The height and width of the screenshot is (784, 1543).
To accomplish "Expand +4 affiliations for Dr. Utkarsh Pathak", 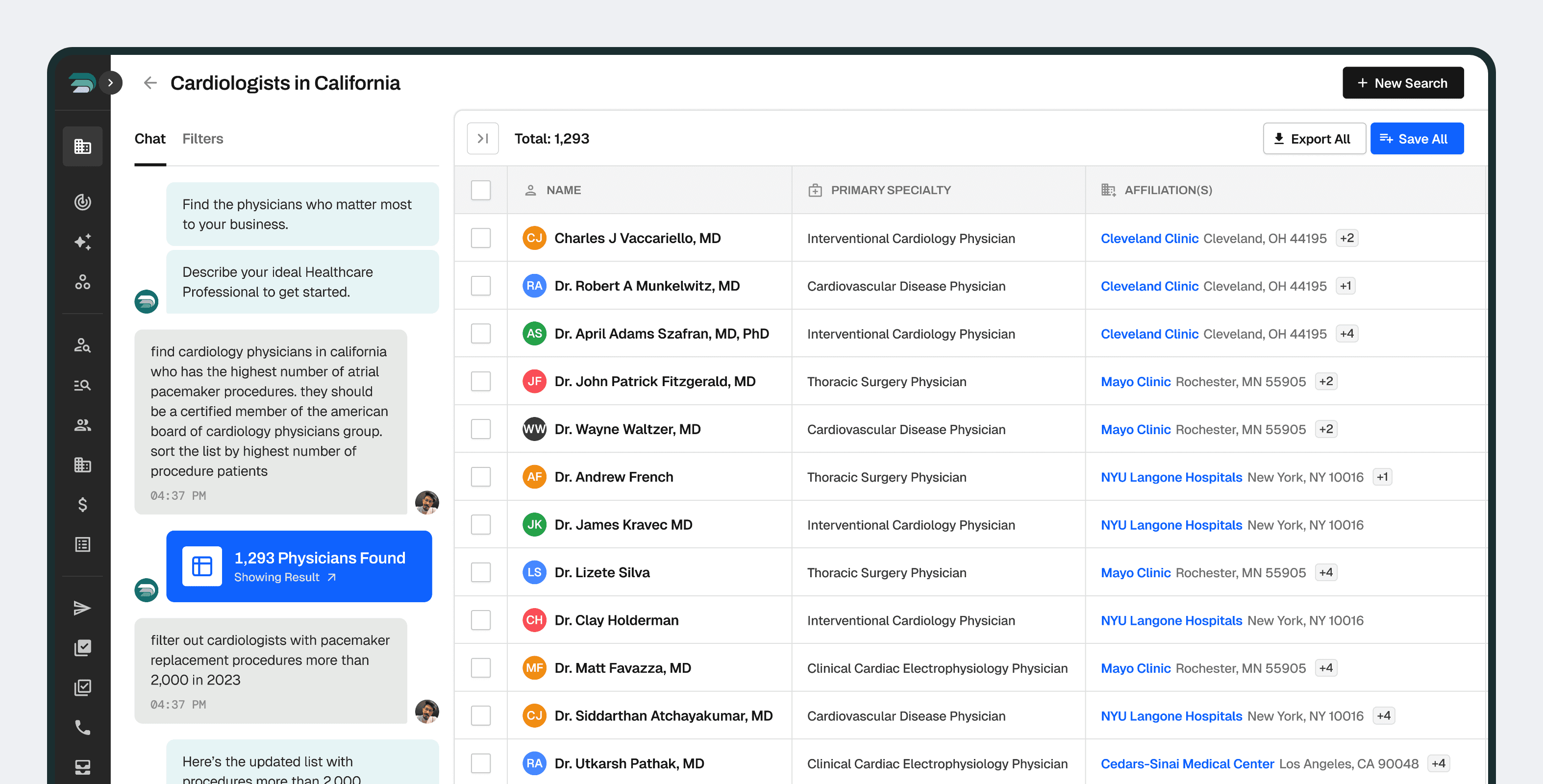I will [1438, 763].
